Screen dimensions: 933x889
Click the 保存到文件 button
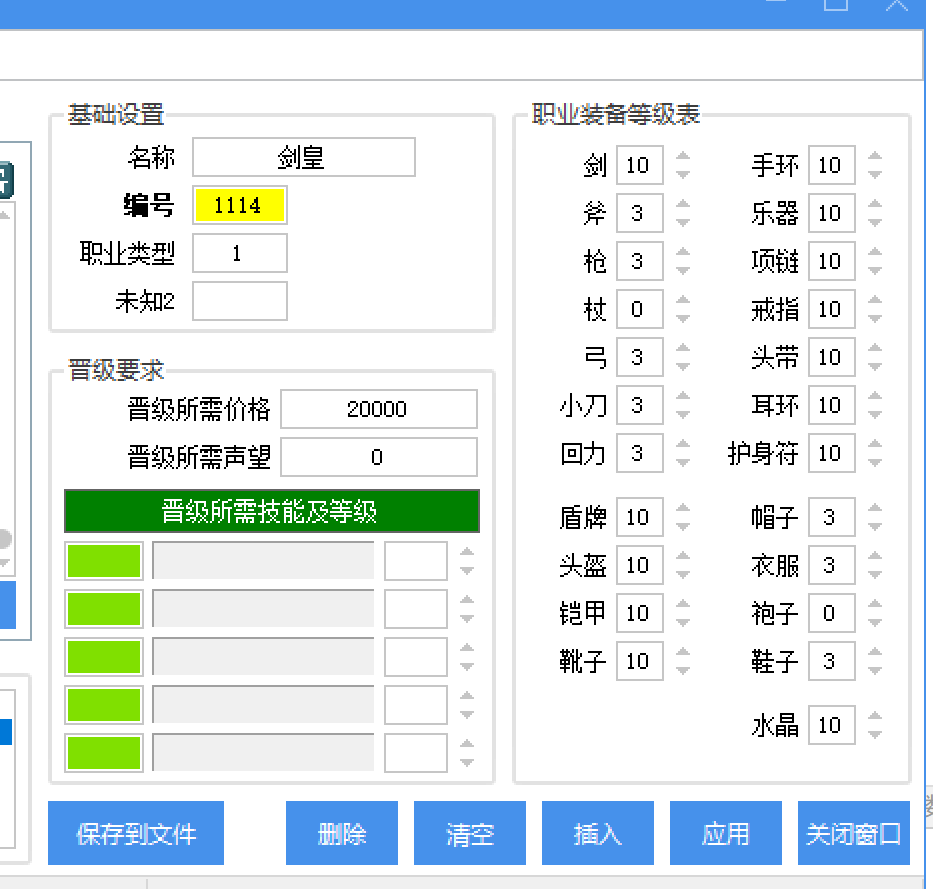pos(135,833)
